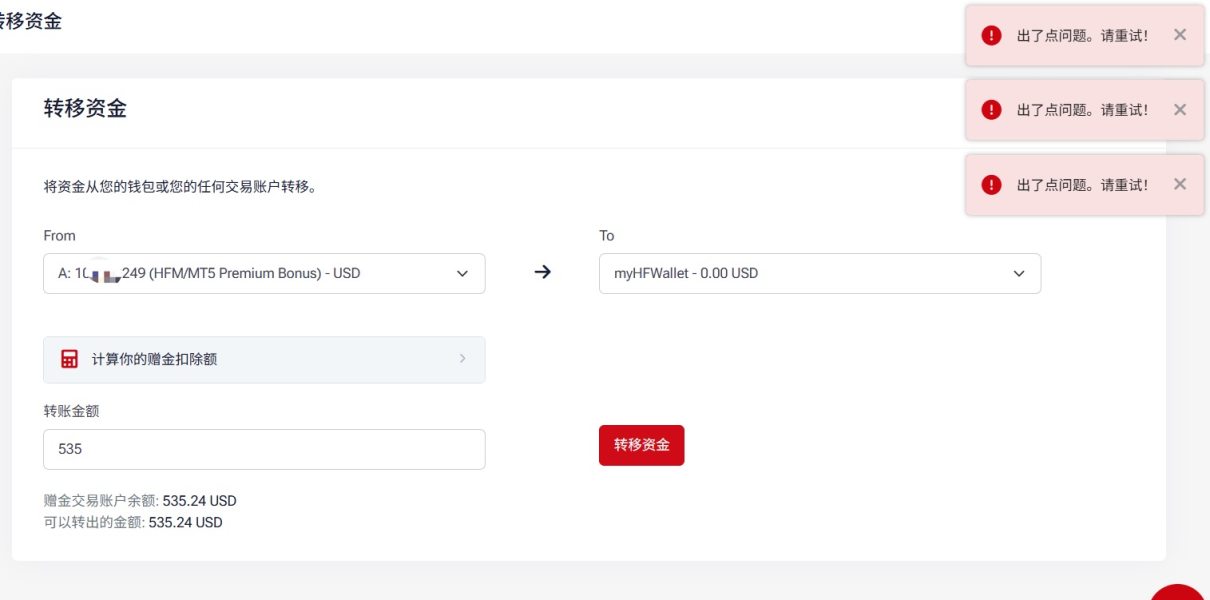Expand the bonus deduction calculator chevron

[462, 359]
